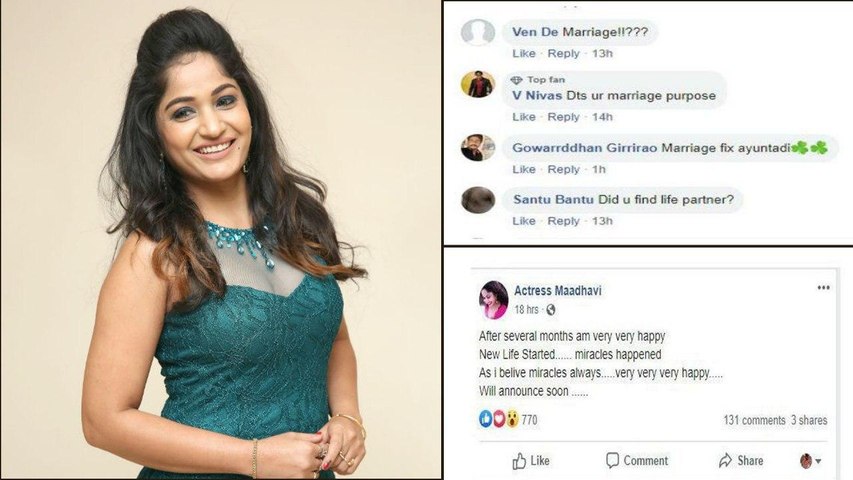
Task: Like Ven De's comment
Action: pyautogui.click(x=524, y=53)
